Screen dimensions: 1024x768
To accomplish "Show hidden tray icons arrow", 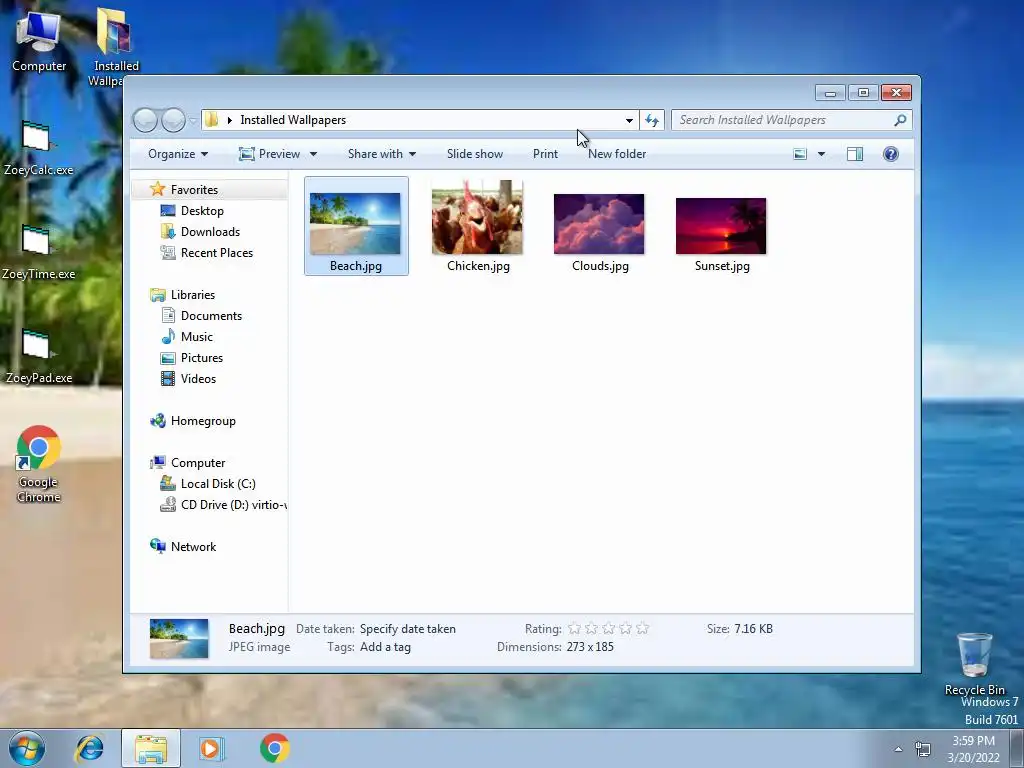I will pyautogui.click(x=899, y=750).
